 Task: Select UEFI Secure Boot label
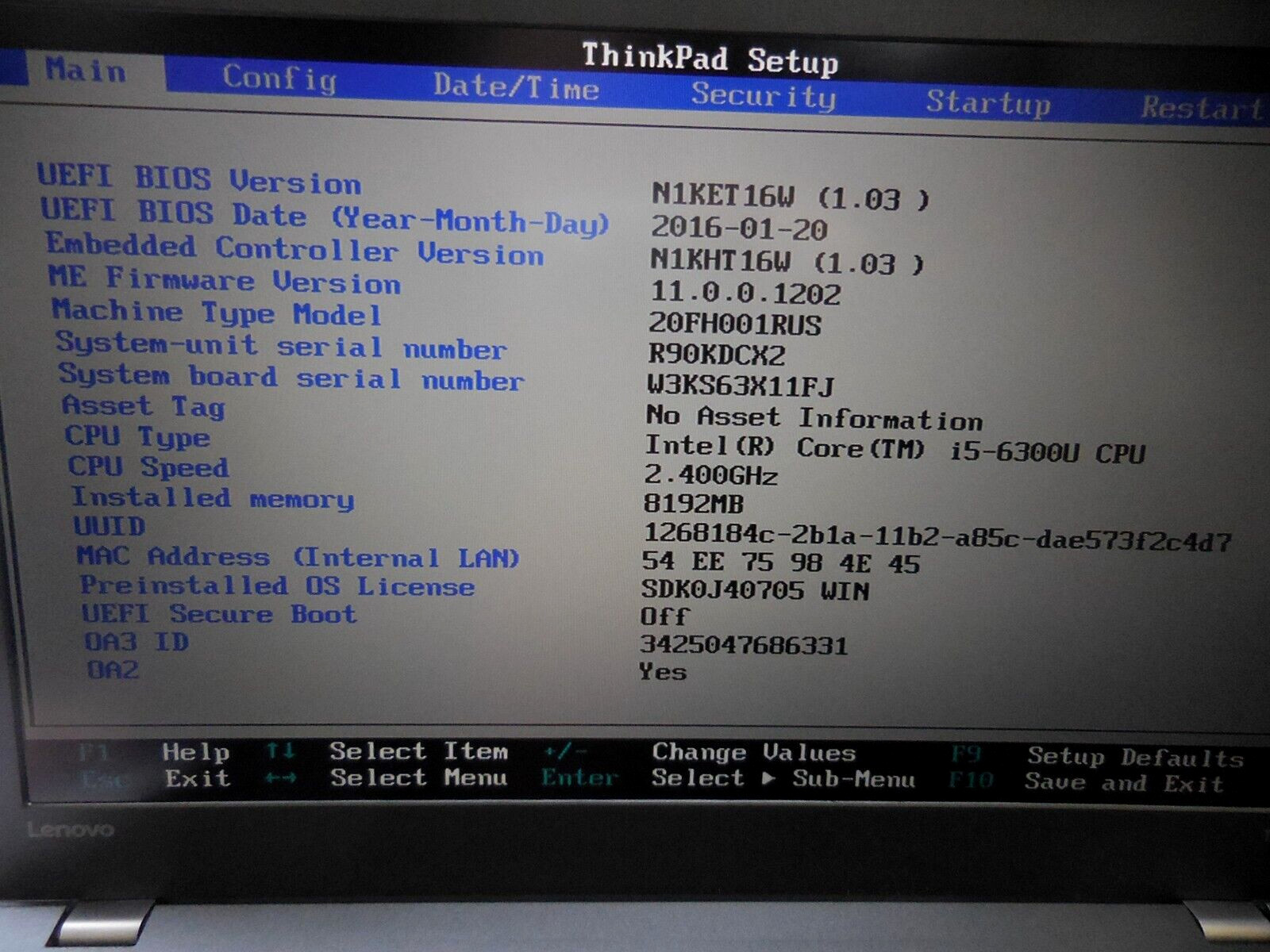220,614
